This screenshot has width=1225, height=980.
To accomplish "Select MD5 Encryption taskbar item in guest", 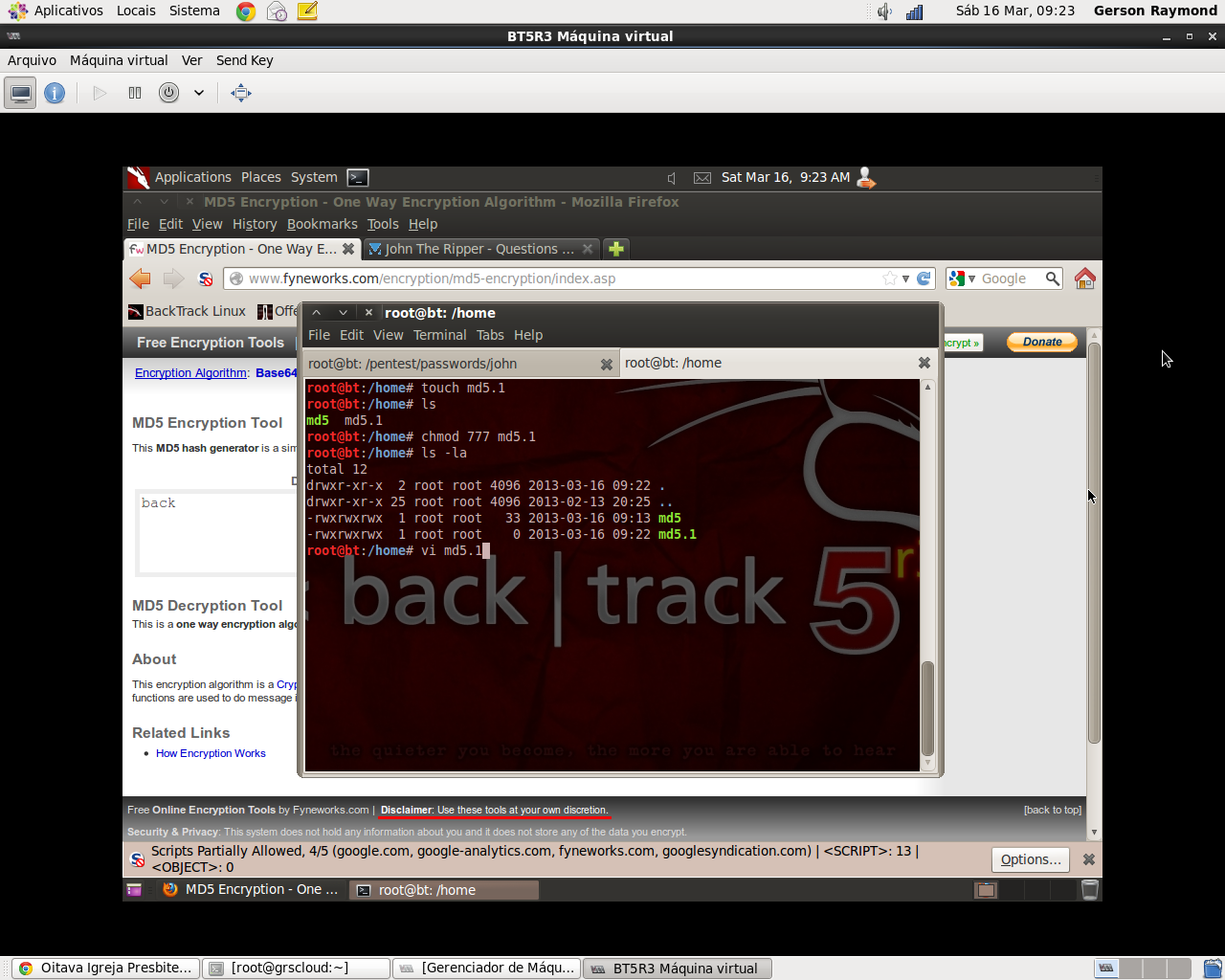I will pyautogui.click(x=251, y=889).
